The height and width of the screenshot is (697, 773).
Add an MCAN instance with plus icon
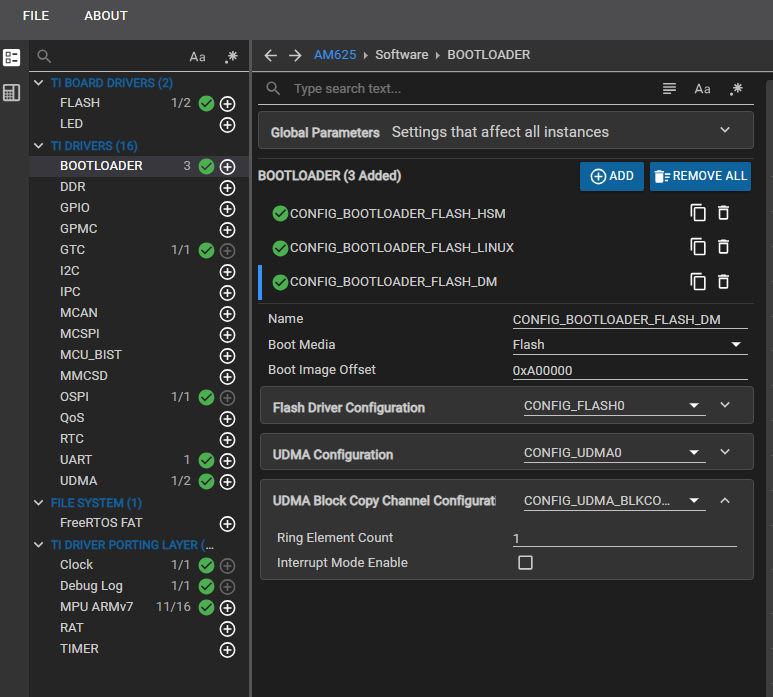pyautogui.click(x=227, y=314)
